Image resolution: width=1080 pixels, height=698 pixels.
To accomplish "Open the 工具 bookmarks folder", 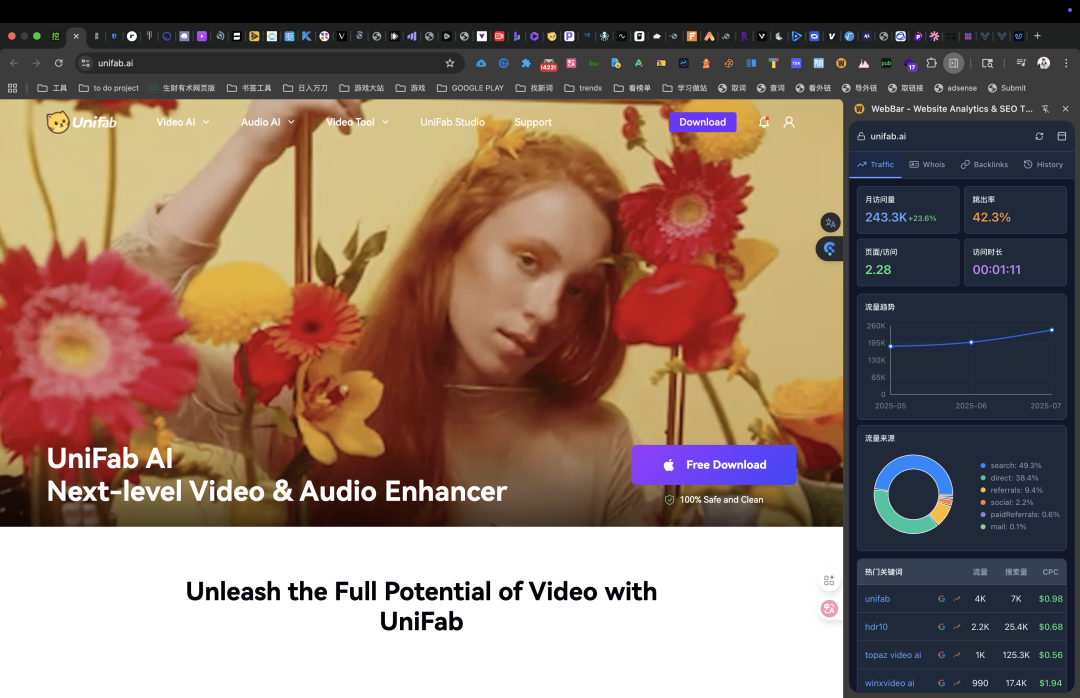I will (52, 88).
